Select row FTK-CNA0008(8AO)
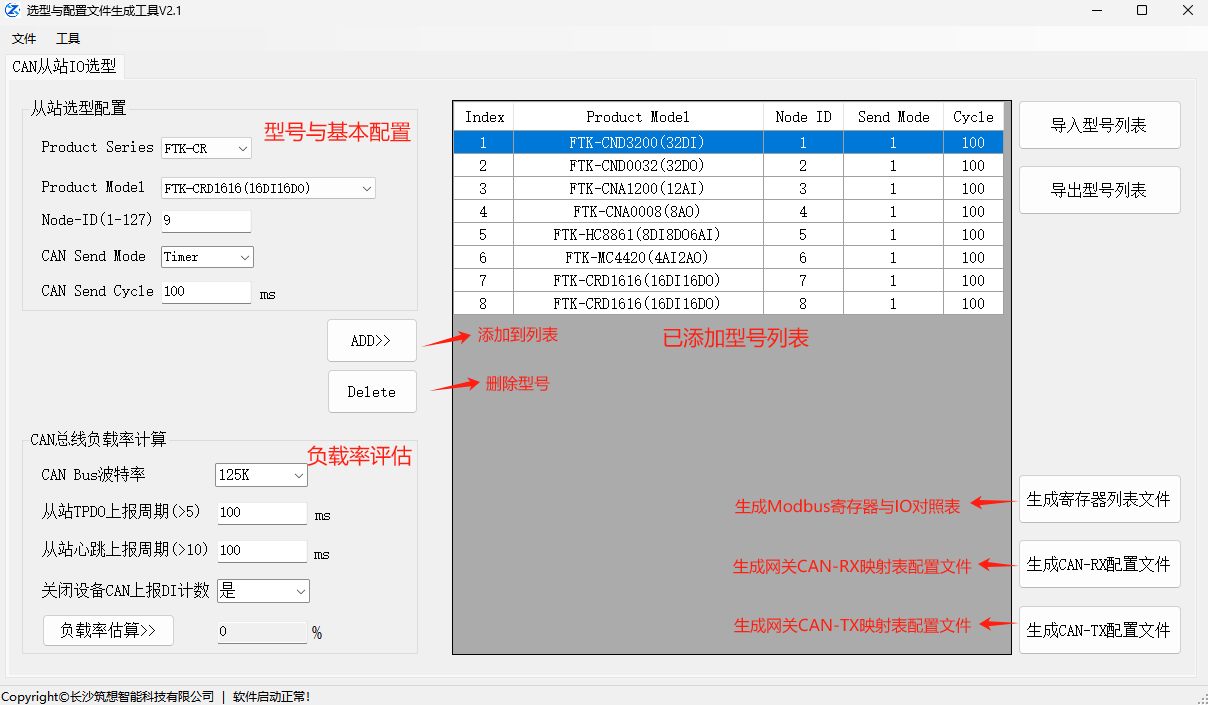This screenshot has width=1208, height=705. (728, 212)
